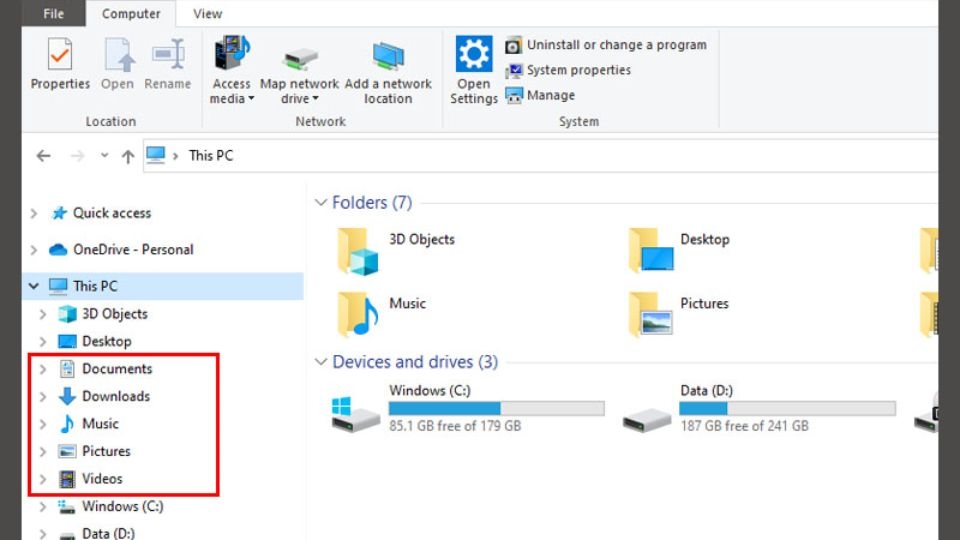
Task: Expand Downloads node in sidebar
Action: click(x=43, y=397)
